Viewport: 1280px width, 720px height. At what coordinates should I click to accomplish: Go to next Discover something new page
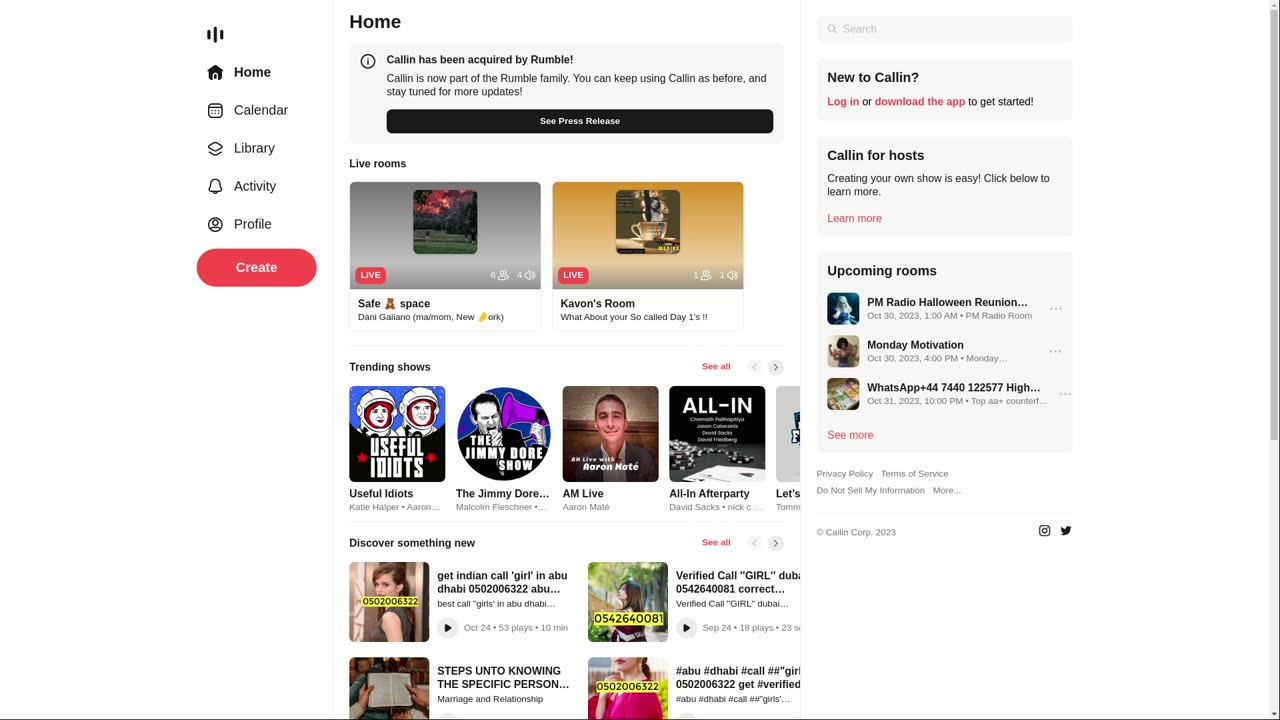tap(775, 543)
